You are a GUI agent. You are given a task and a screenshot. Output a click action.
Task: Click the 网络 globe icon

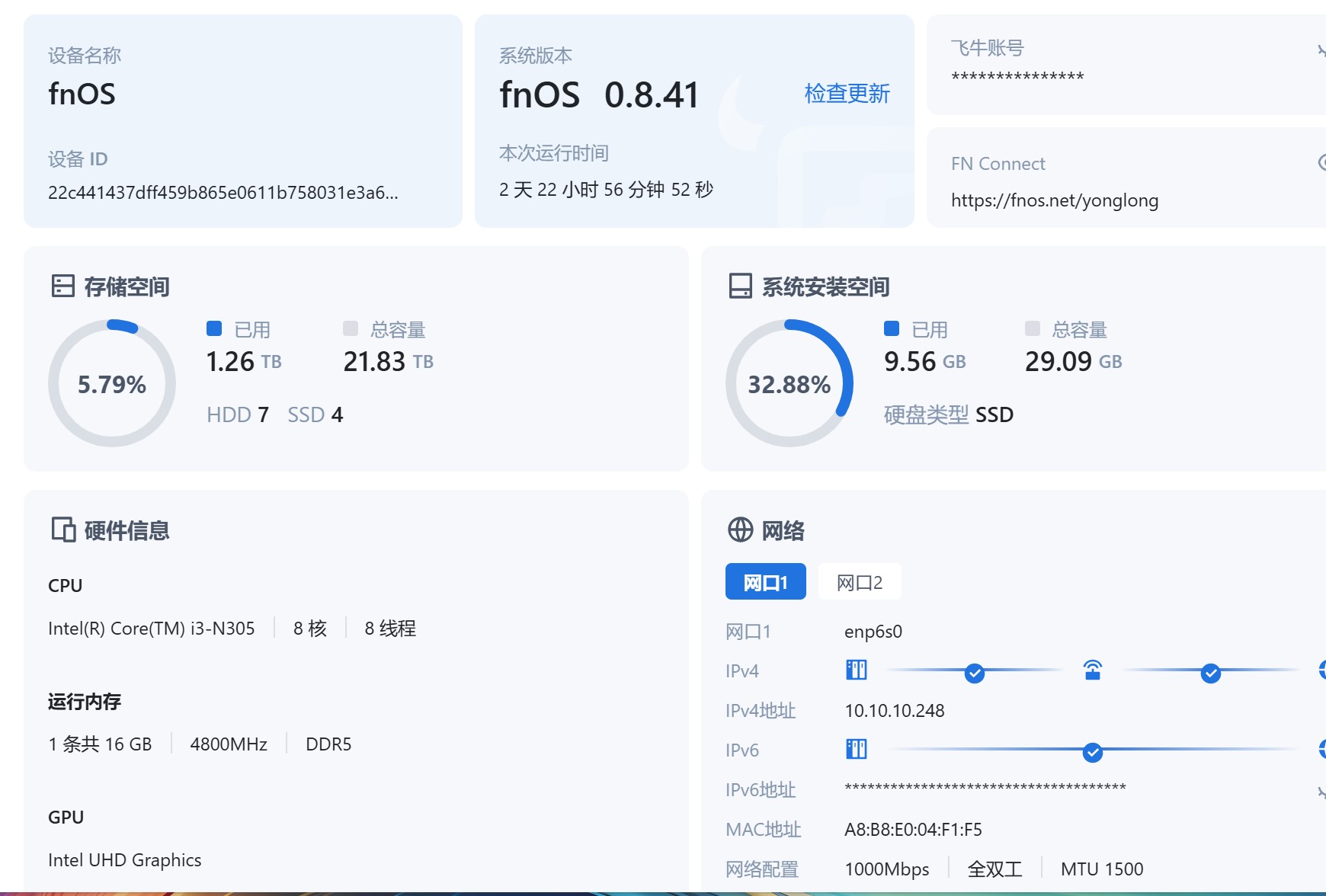tap(740, 530)
